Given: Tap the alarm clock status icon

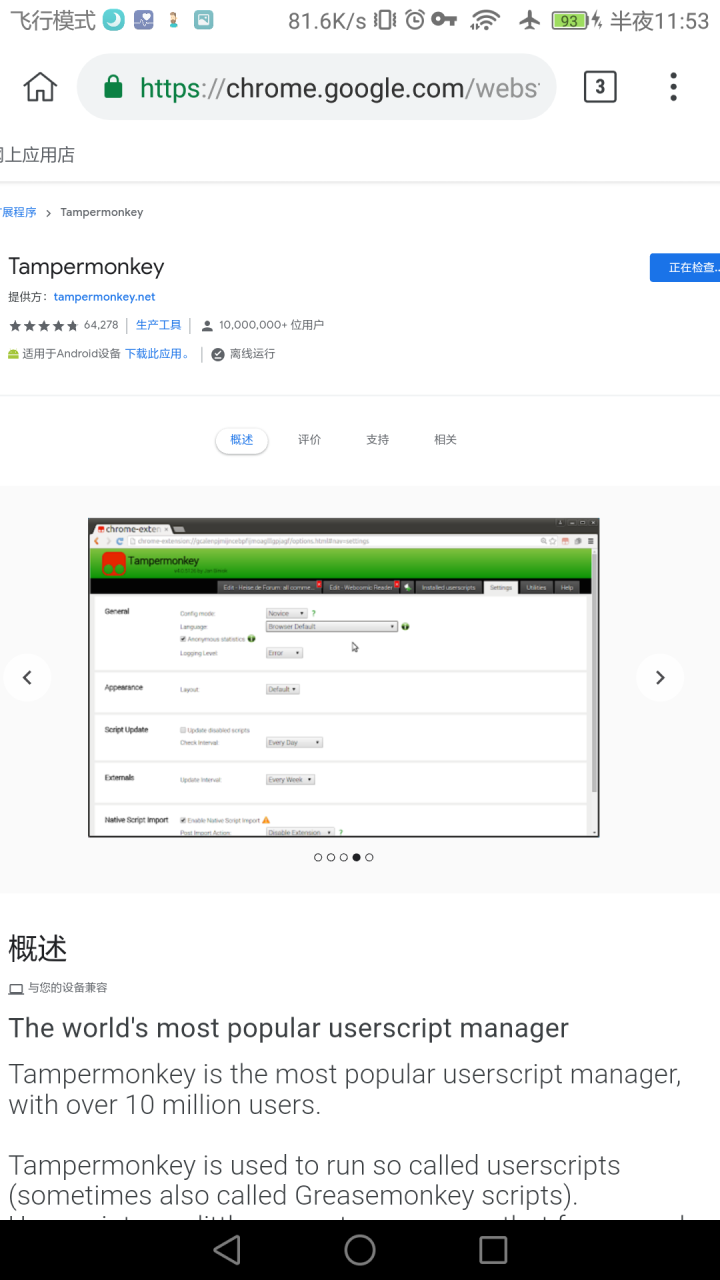Looking at the screenshot, I should pyautogui.click(x=415, y=20).
